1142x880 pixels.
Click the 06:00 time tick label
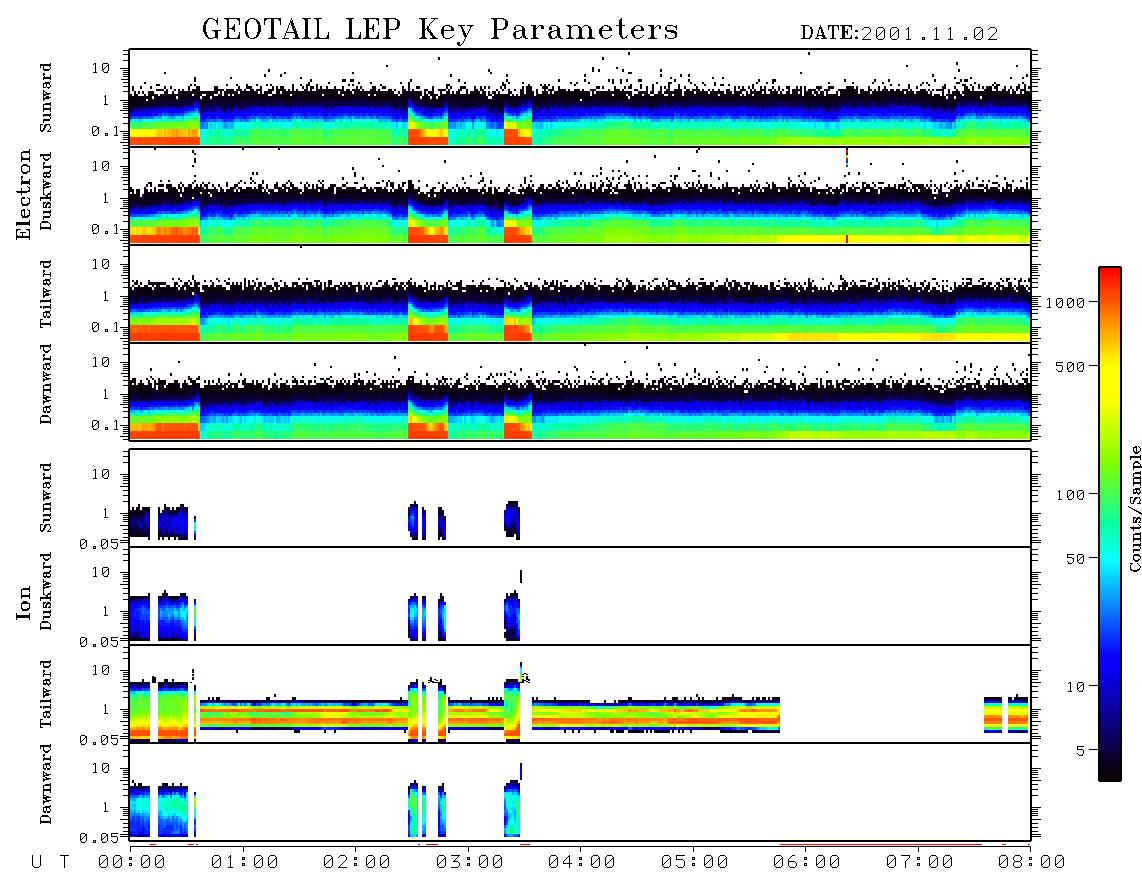(807, 863)
